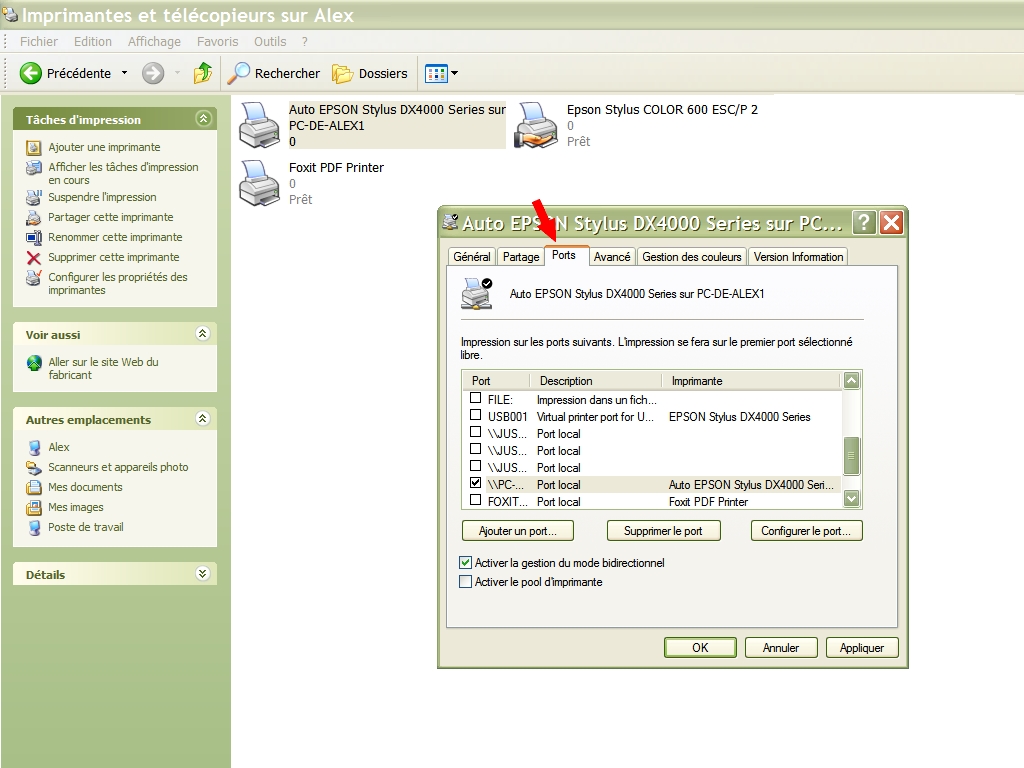The image size is (1024, 768).
Task: Check the FOXIT... port checkbox
Action: click(x=475, y=500)
